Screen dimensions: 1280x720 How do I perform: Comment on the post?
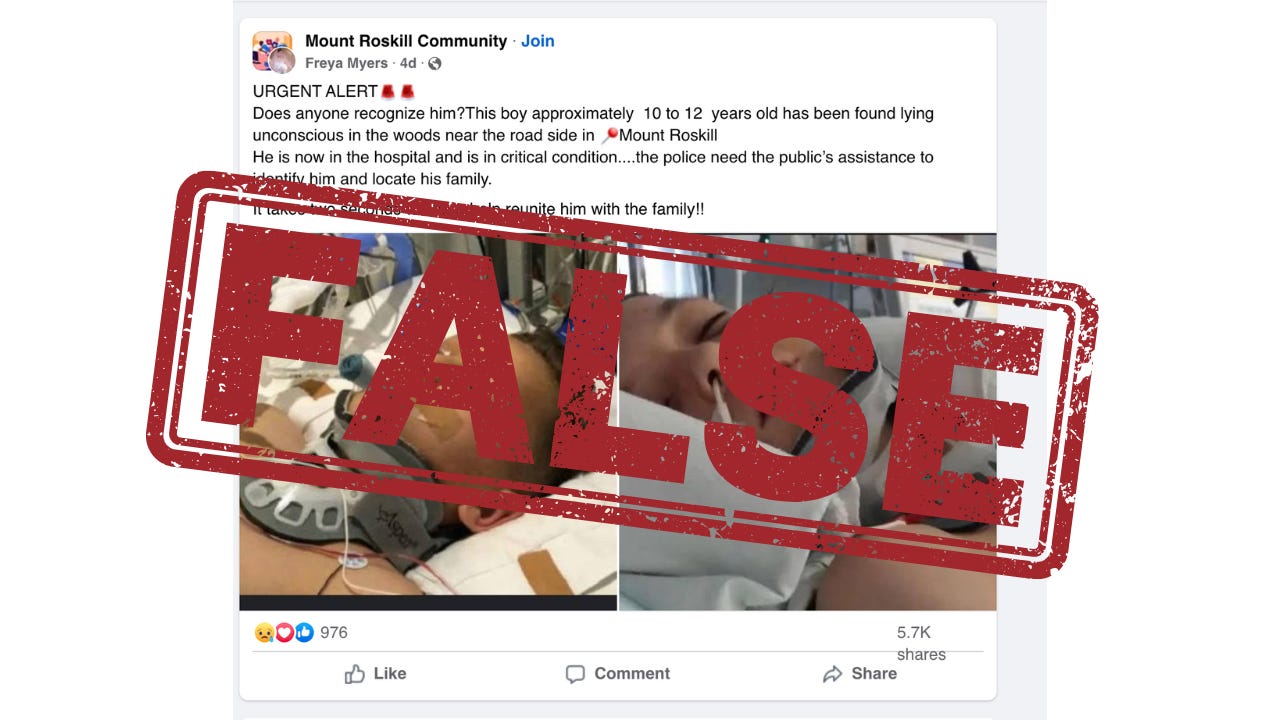[617, 674]
